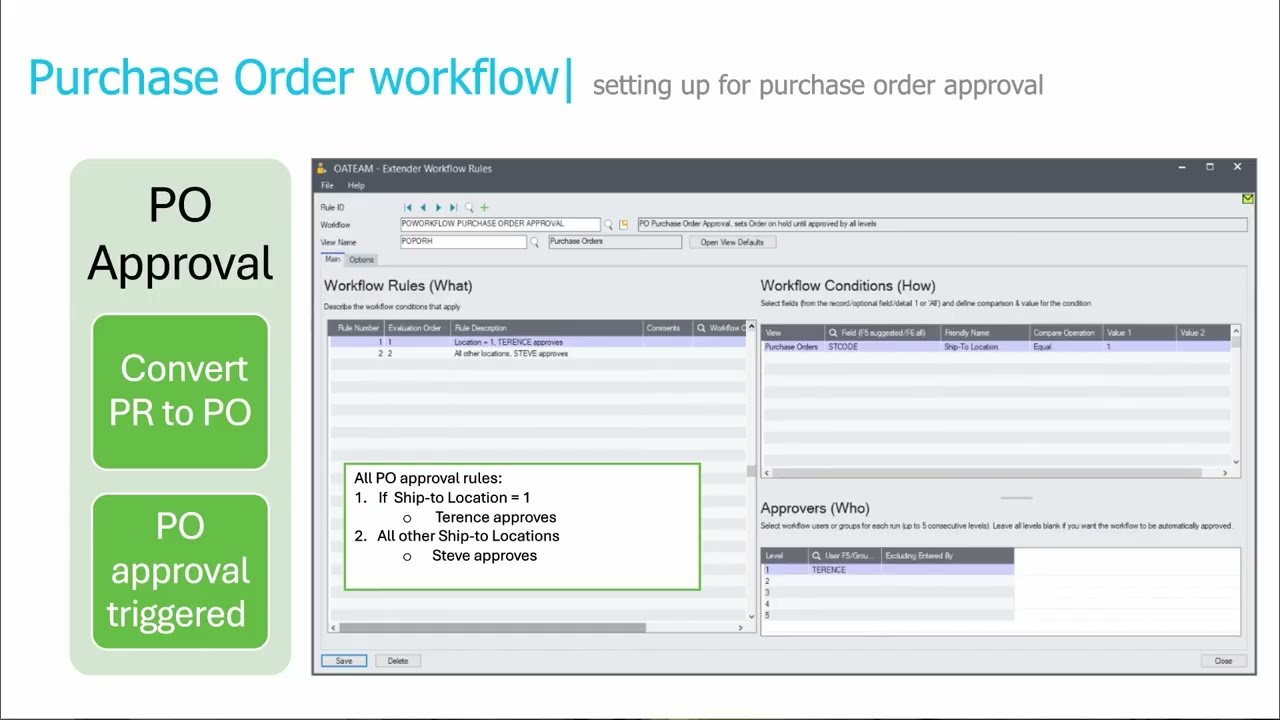This screenshot has width=1280, height=720.
Task: Click approver level 5 row
Action: pyautogui.click(x=888, y=616)
